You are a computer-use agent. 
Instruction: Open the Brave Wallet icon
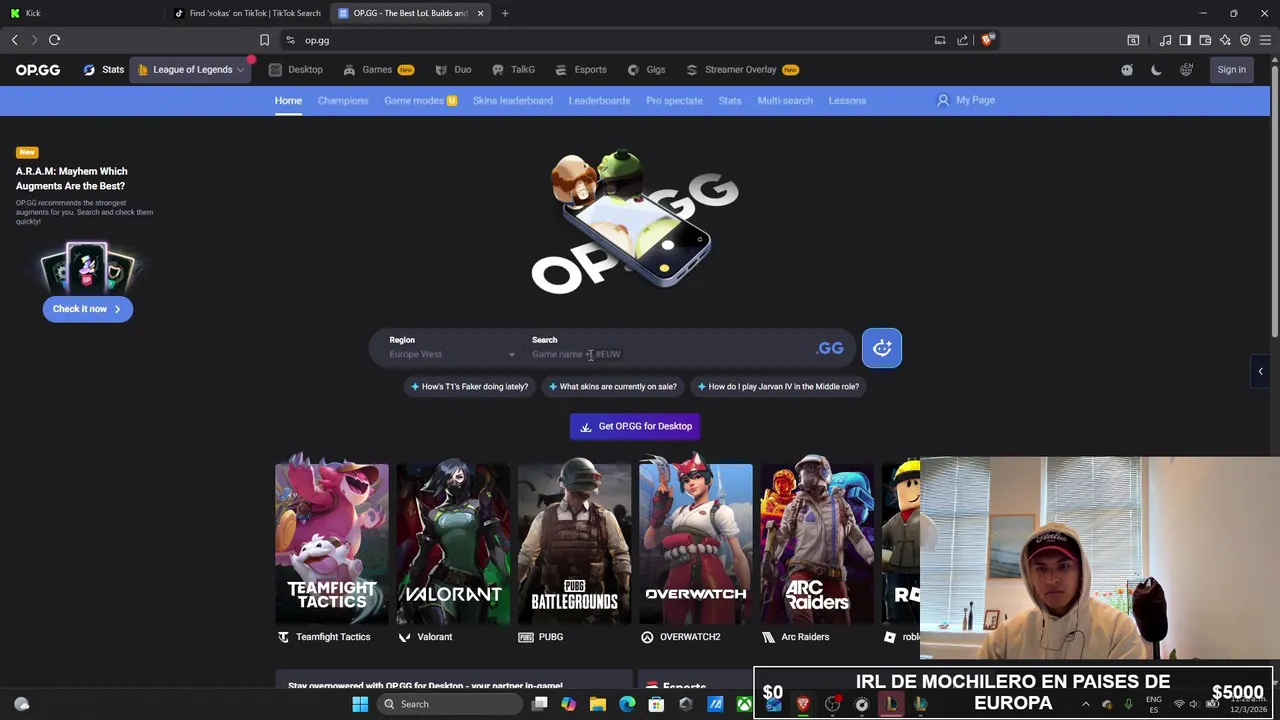(x=1205, y=40)
